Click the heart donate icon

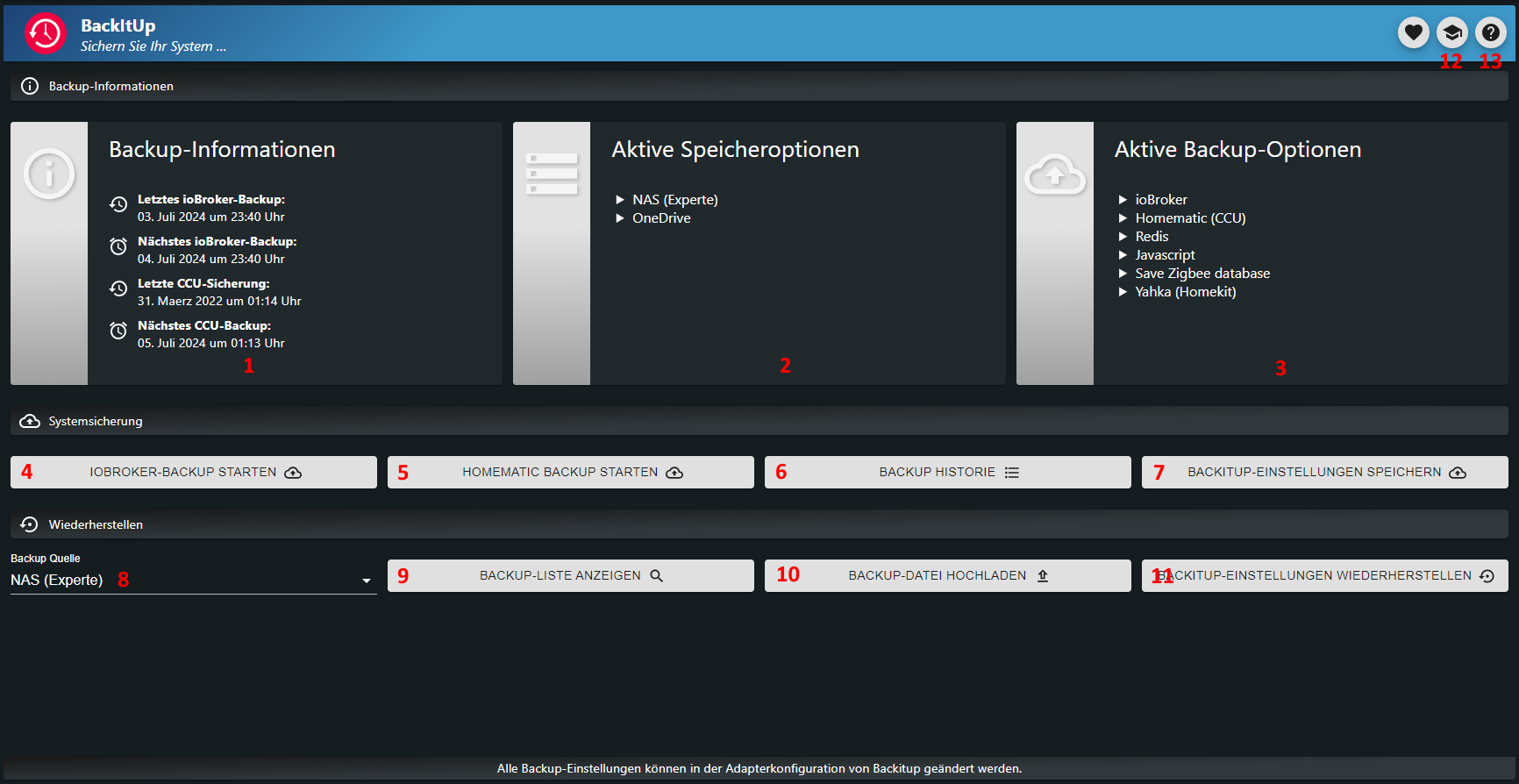point(1413,33)
